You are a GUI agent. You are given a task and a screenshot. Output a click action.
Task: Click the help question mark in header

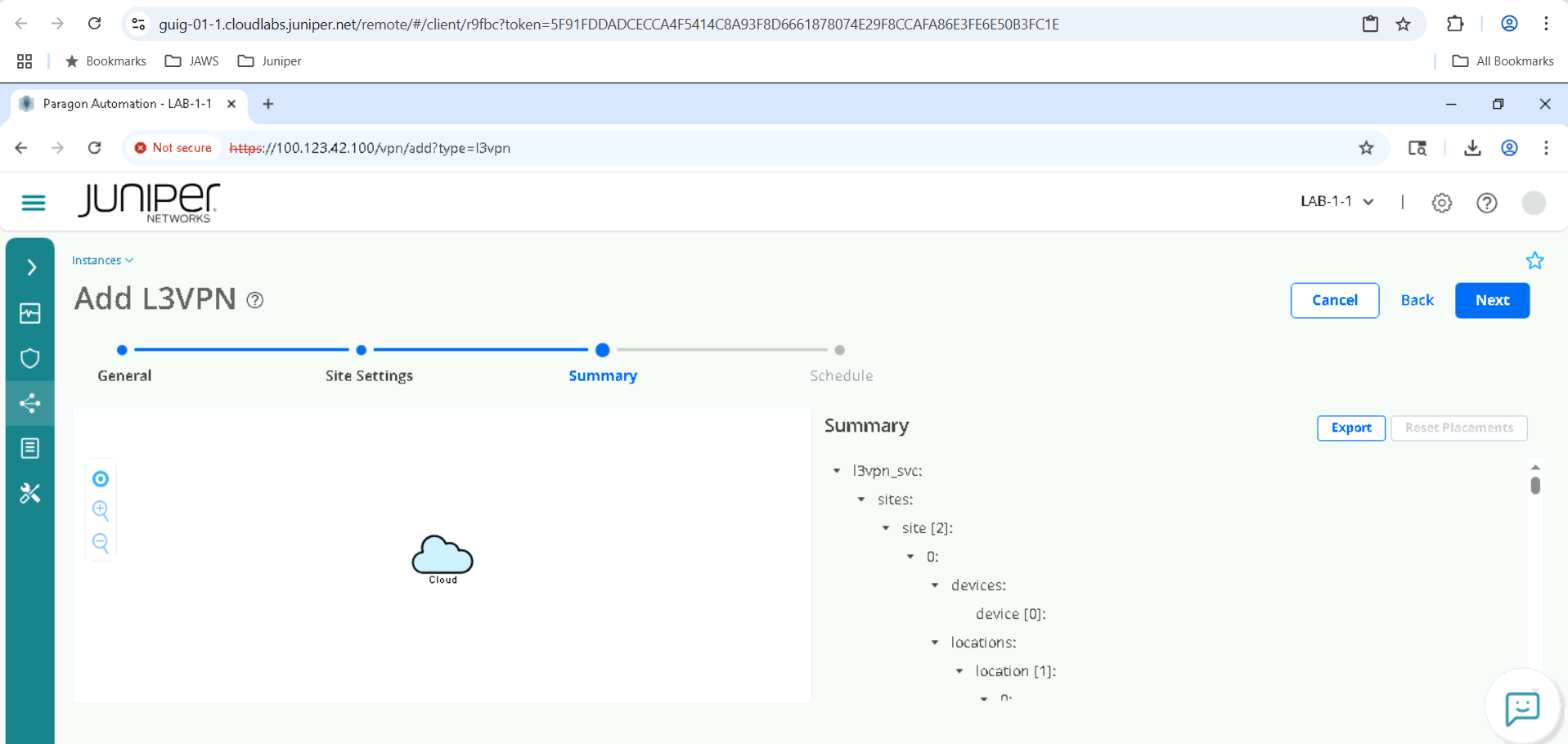[x=1486, y=203]
